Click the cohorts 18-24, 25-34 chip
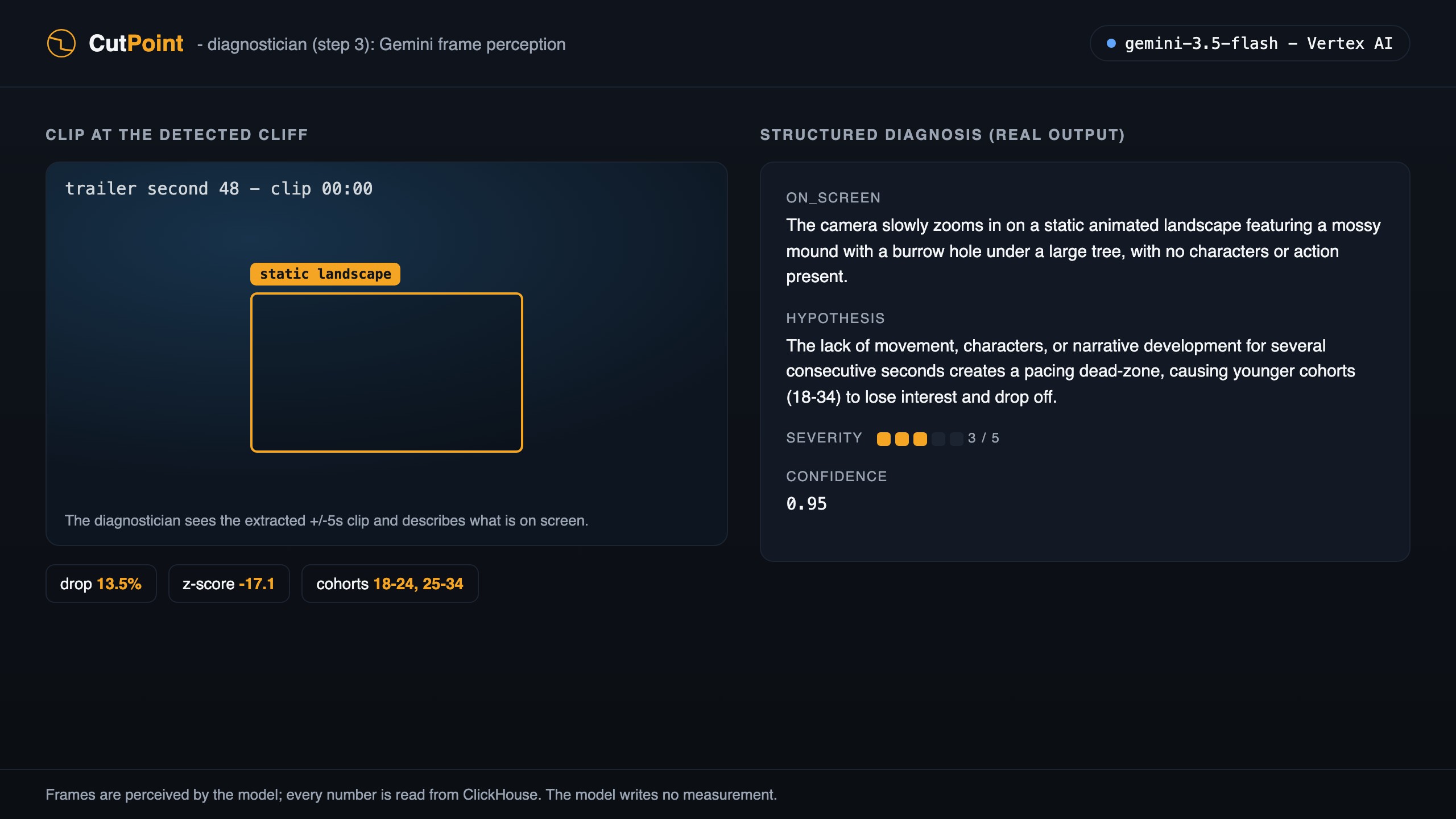This screenshot has height=819, width=1456. pos(390,584)
